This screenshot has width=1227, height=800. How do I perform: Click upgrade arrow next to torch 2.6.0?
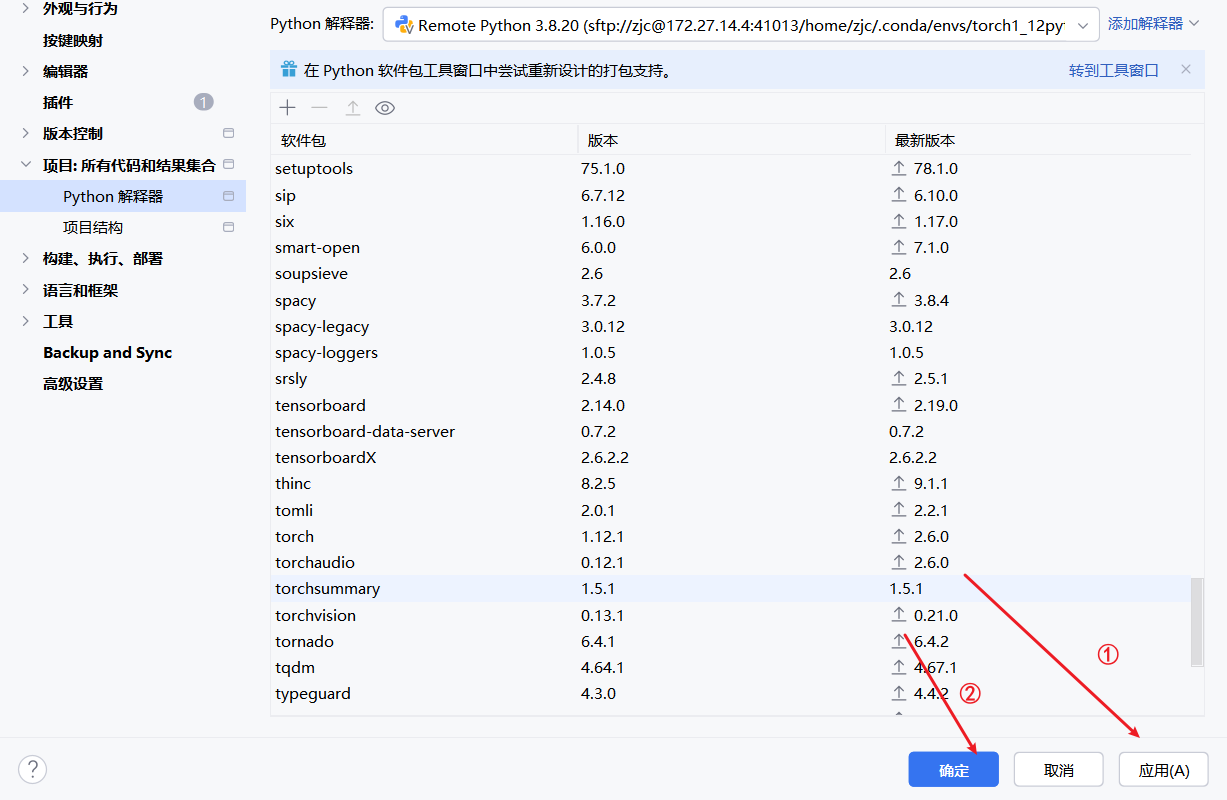pyautogui.click(x=899, y=536)
